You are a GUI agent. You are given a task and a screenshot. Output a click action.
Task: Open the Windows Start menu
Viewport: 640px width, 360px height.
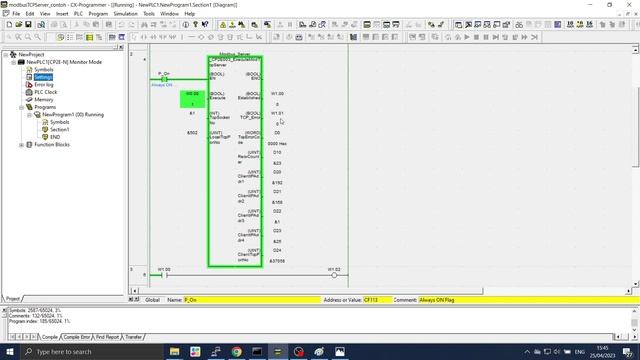(10, 351)
